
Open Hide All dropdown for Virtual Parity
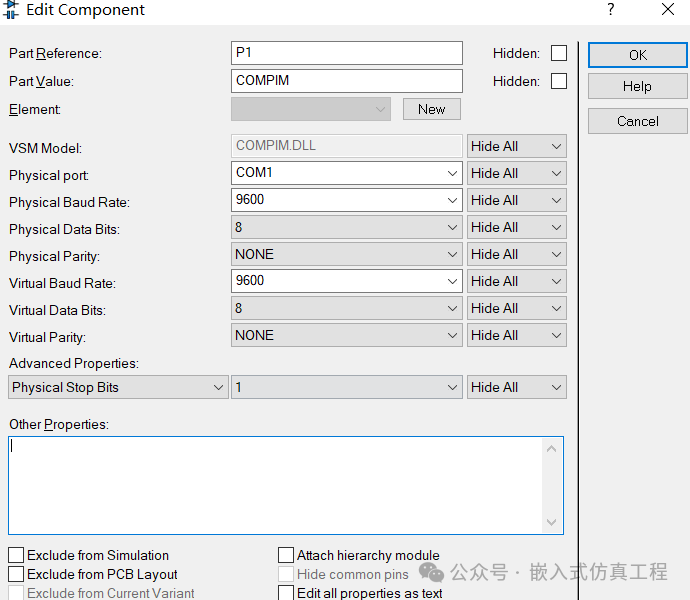click(x=517, y=335)
